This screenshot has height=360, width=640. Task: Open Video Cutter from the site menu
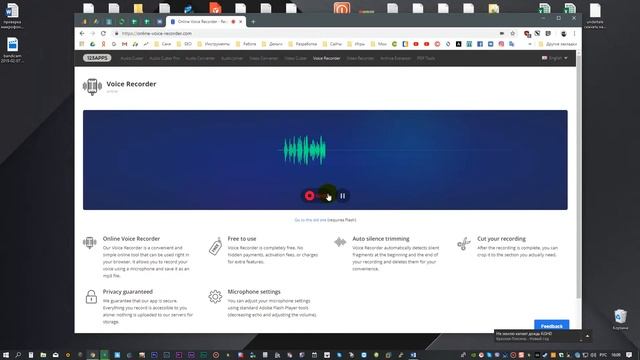tap(296, 58)
